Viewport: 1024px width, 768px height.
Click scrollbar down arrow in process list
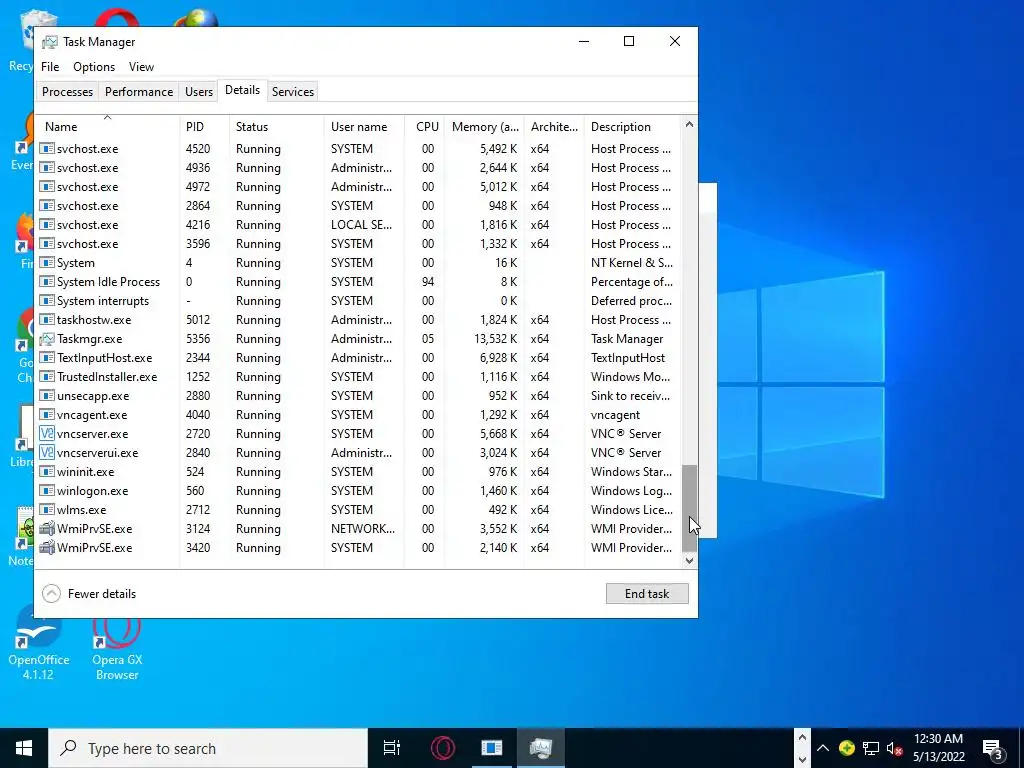pyautogui.click(x=689, y=560)
